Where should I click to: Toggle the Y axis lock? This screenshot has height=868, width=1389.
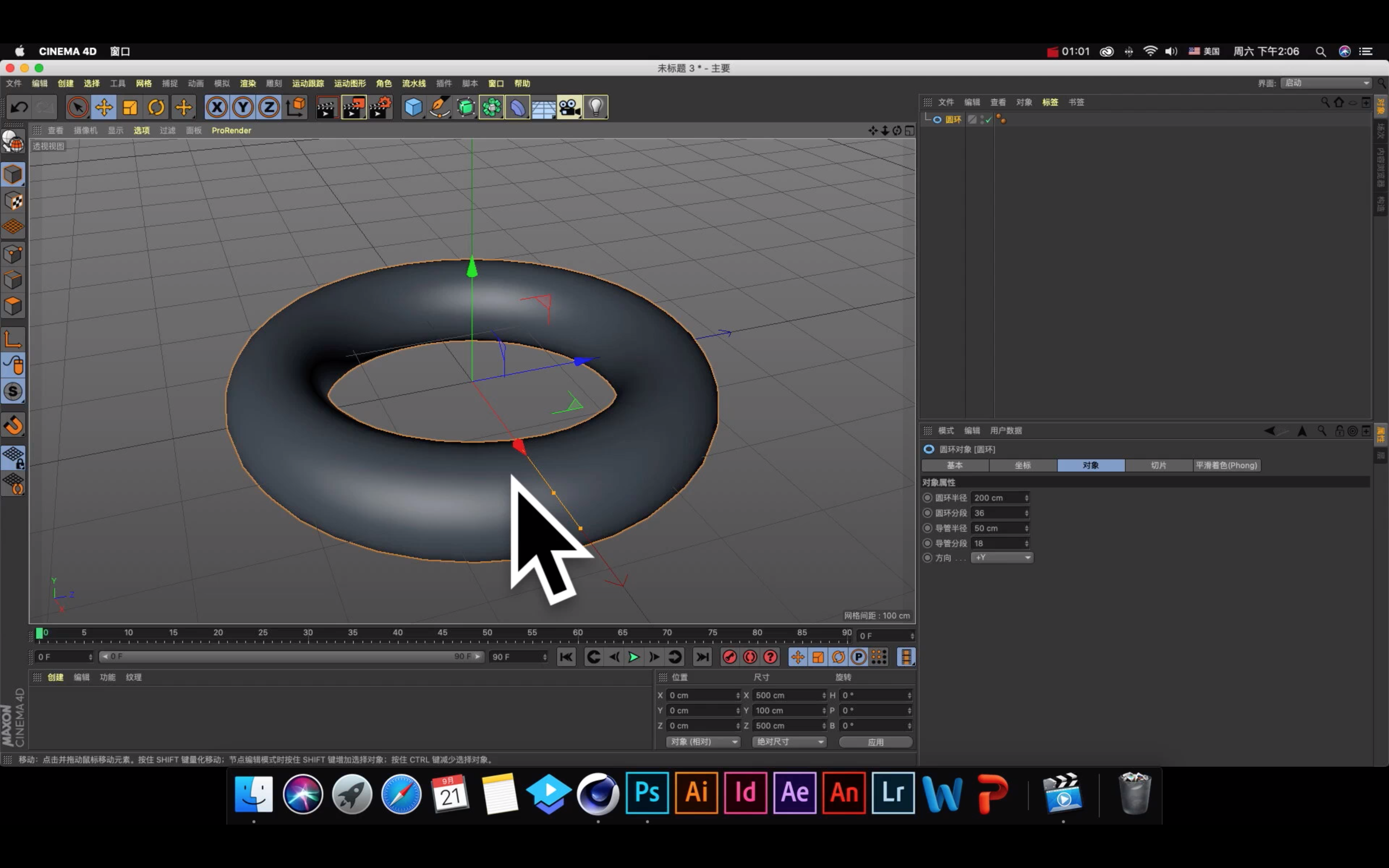[x=243, y=108]
